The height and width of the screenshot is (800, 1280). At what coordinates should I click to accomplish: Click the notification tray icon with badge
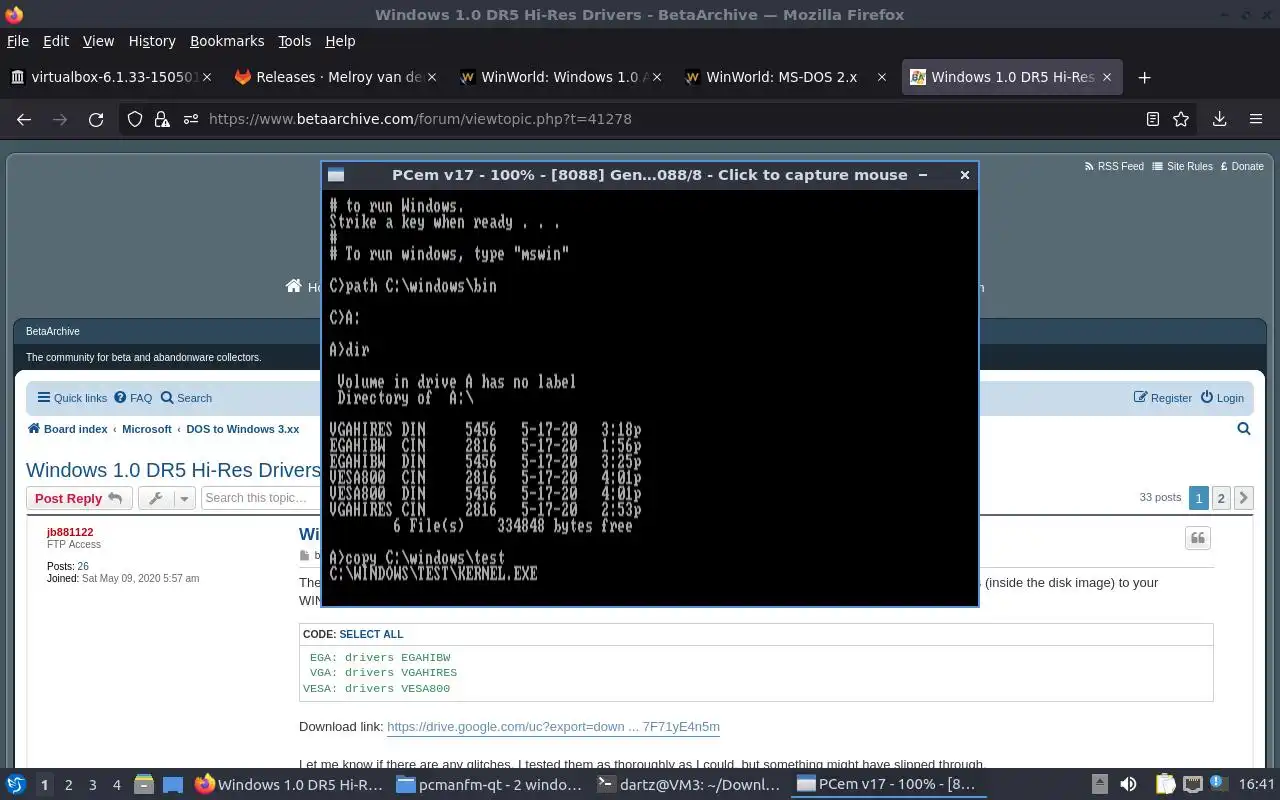coord(1220,785)
